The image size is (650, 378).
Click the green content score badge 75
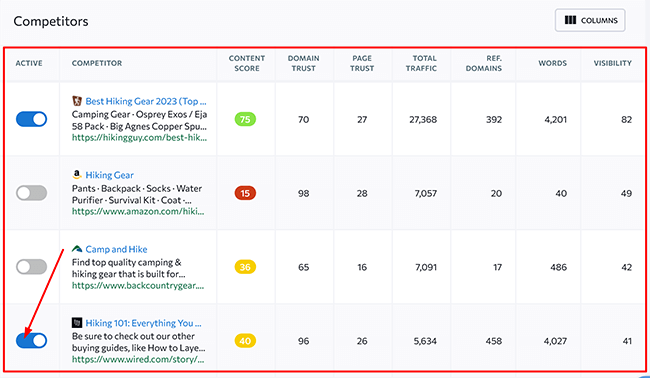click(x=245, y=119)
